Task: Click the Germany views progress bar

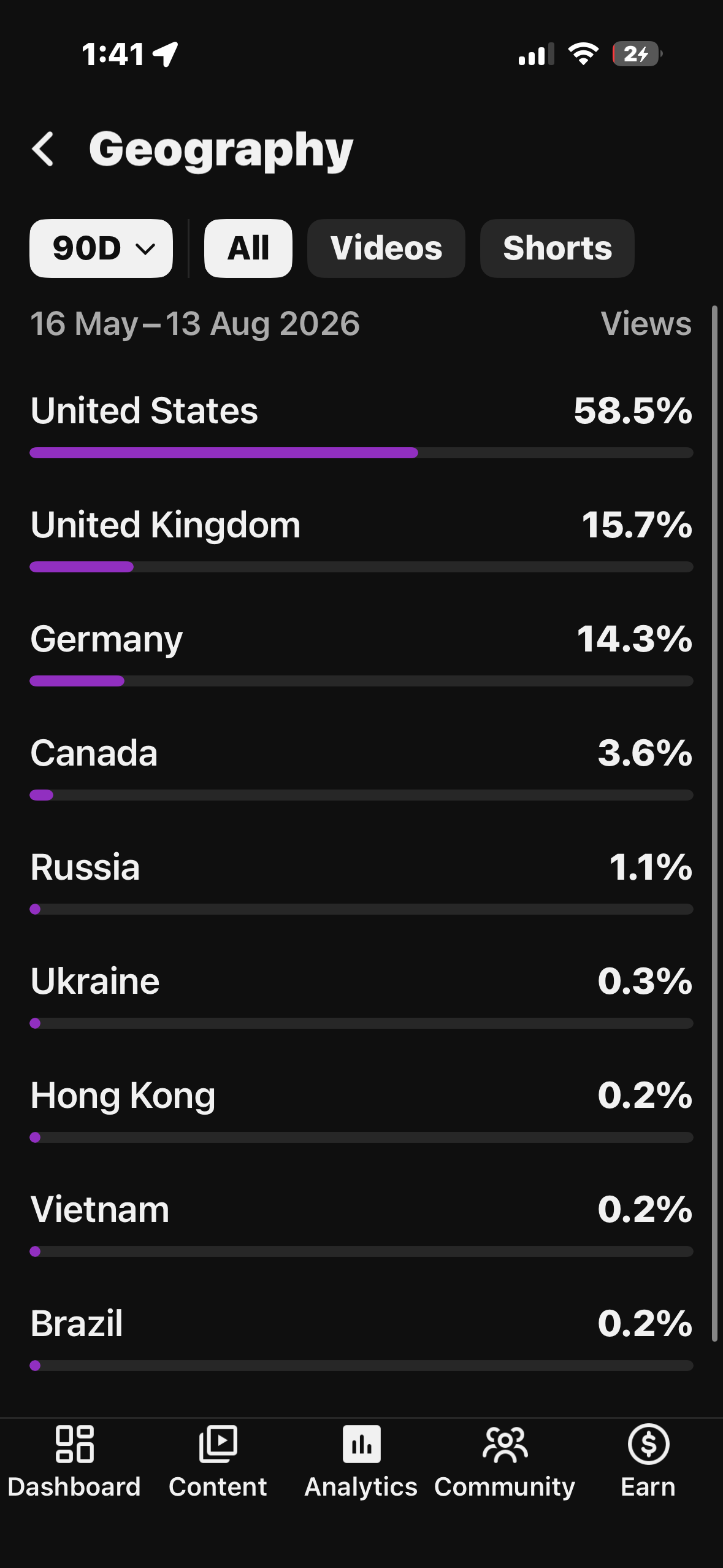Action: [x=361, y=681]
